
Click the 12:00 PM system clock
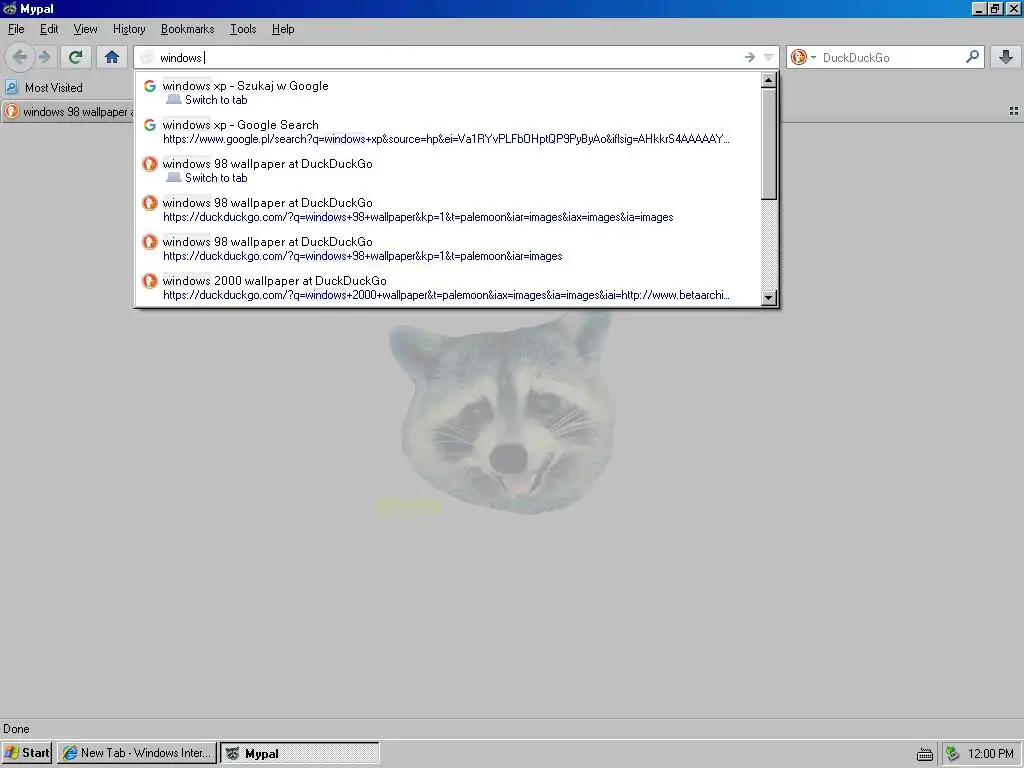point(991,754)
